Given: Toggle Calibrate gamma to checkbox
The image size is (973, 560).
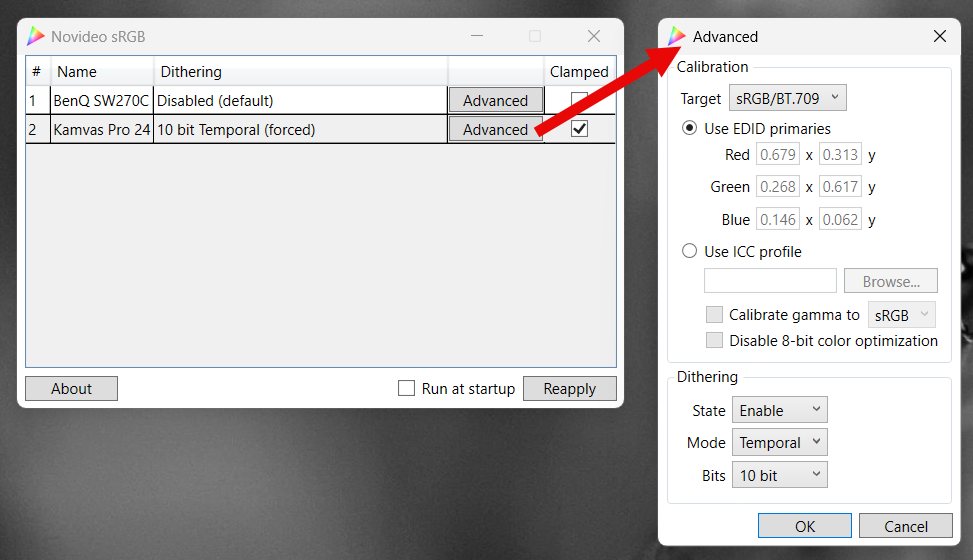Looking at the screenshot, I should [x=714, y=315].
